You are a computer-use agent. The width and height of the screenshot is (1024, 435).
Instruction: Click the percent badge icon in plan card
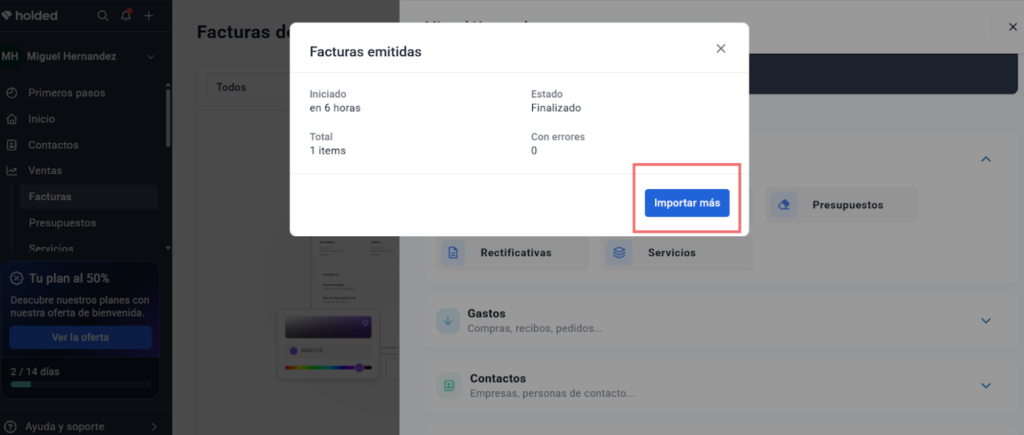click(17, 278)
